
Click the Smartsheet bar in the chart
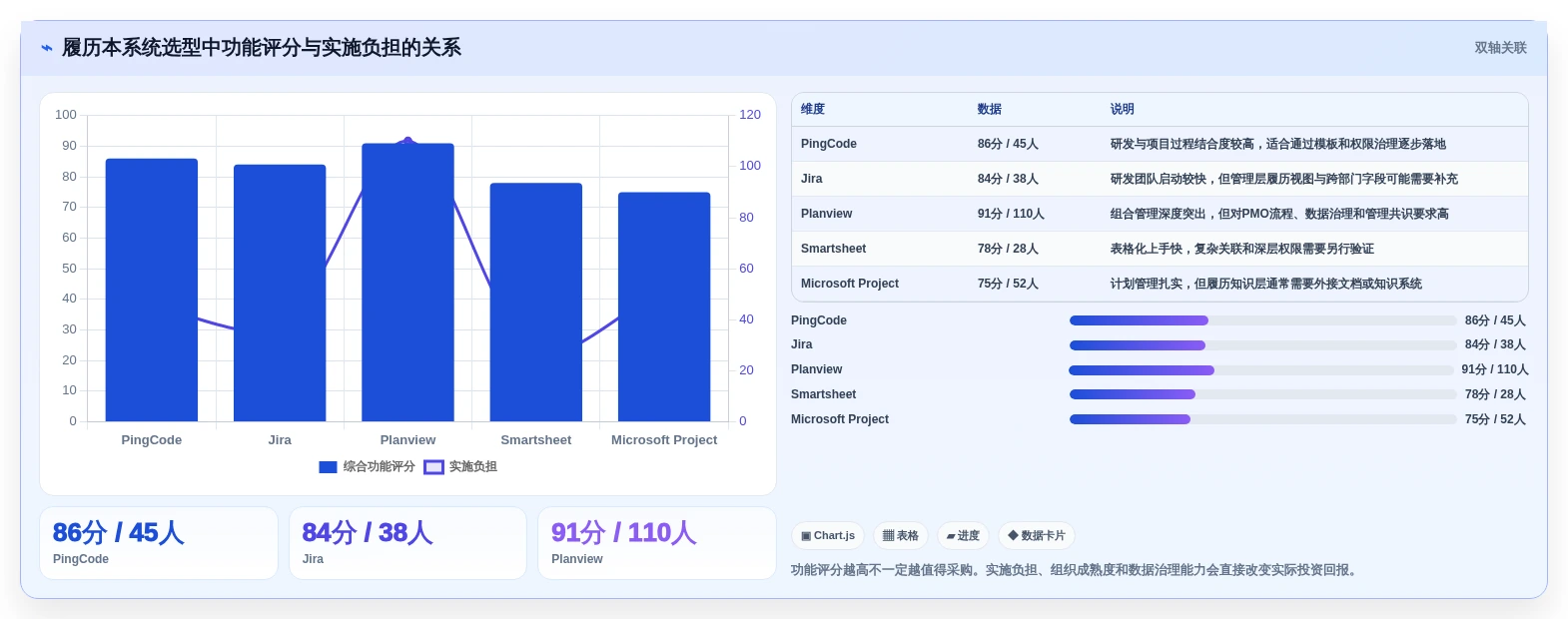point(536,302)
